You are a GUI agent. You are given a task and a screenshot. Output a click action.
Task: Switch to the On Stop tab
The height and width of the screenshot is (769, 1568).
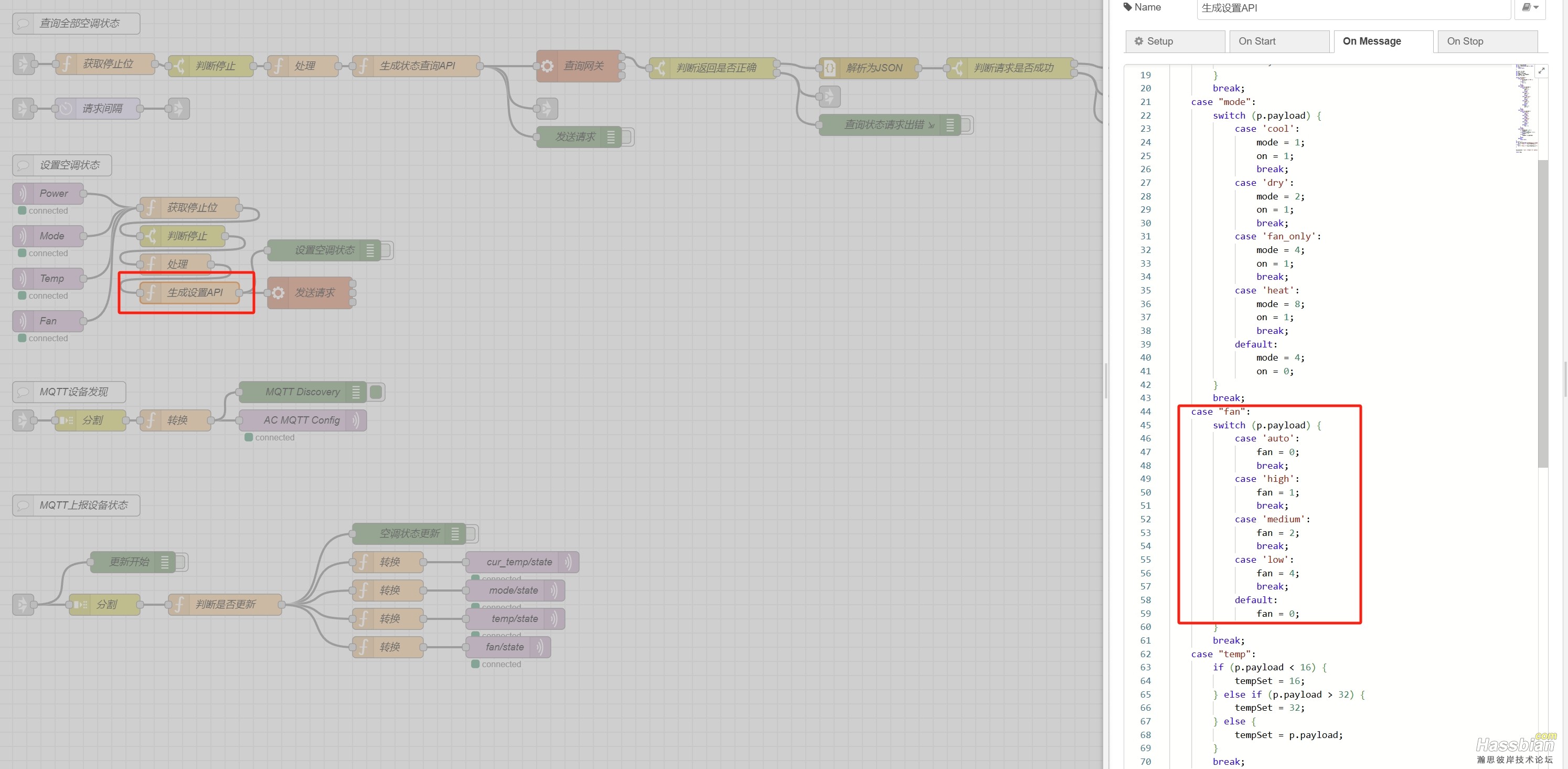coord(1488,41)
